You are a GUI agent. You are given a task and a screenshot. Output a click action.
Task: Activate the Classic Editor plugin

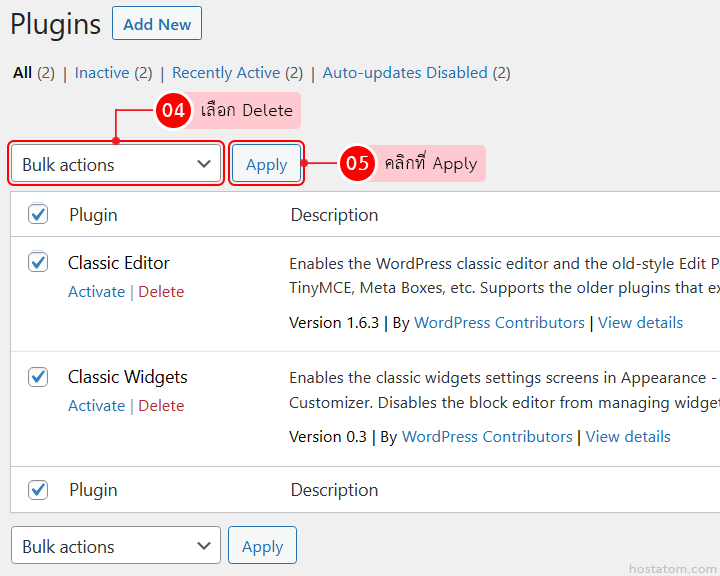click(x=96, y=292)
